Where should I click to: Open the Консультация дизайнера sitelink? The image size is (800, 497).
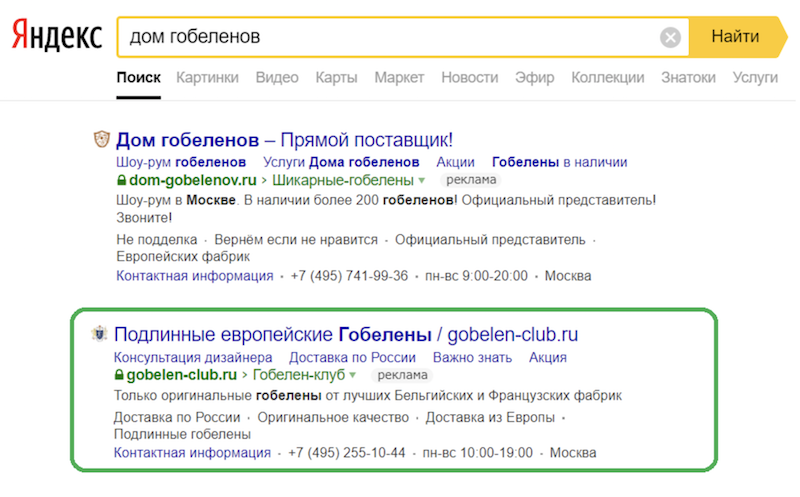point(193,358)
